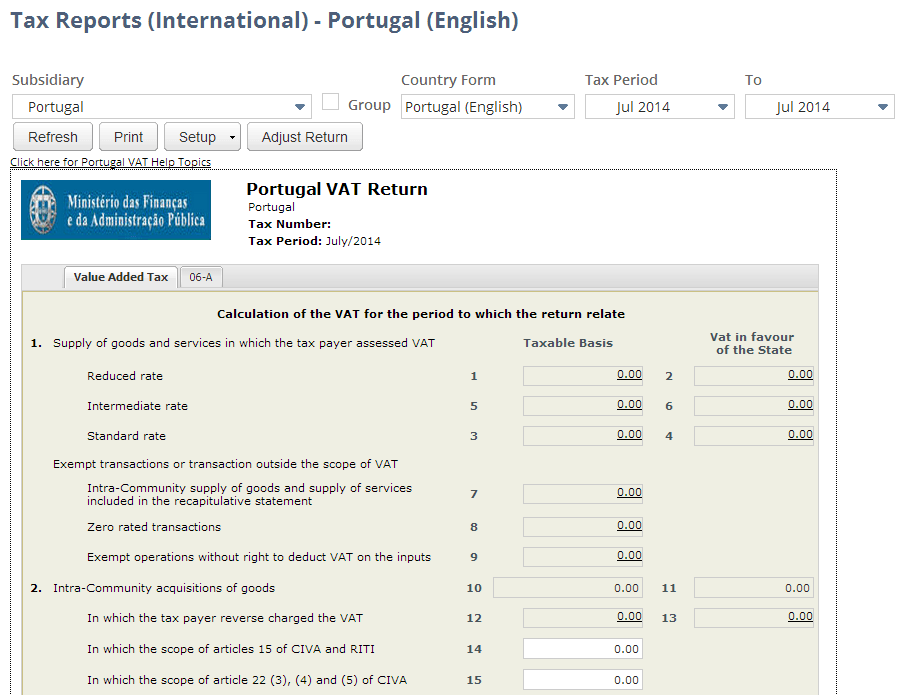Click box 15 article 22 CIVA input field
Screen dimensions: 902x695
(583, 680)
